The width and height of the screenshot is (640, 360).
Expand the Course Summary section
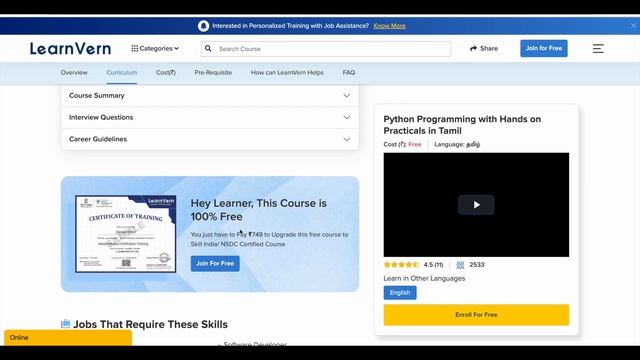click(x=210, y=96)
